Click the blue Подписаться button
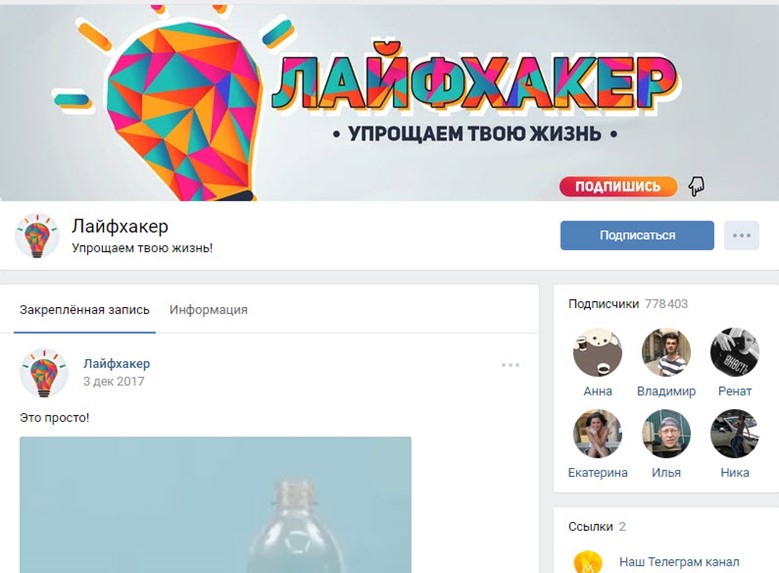Image resolution: width=779 pixels, height=573 pixels. coord(637,236)
